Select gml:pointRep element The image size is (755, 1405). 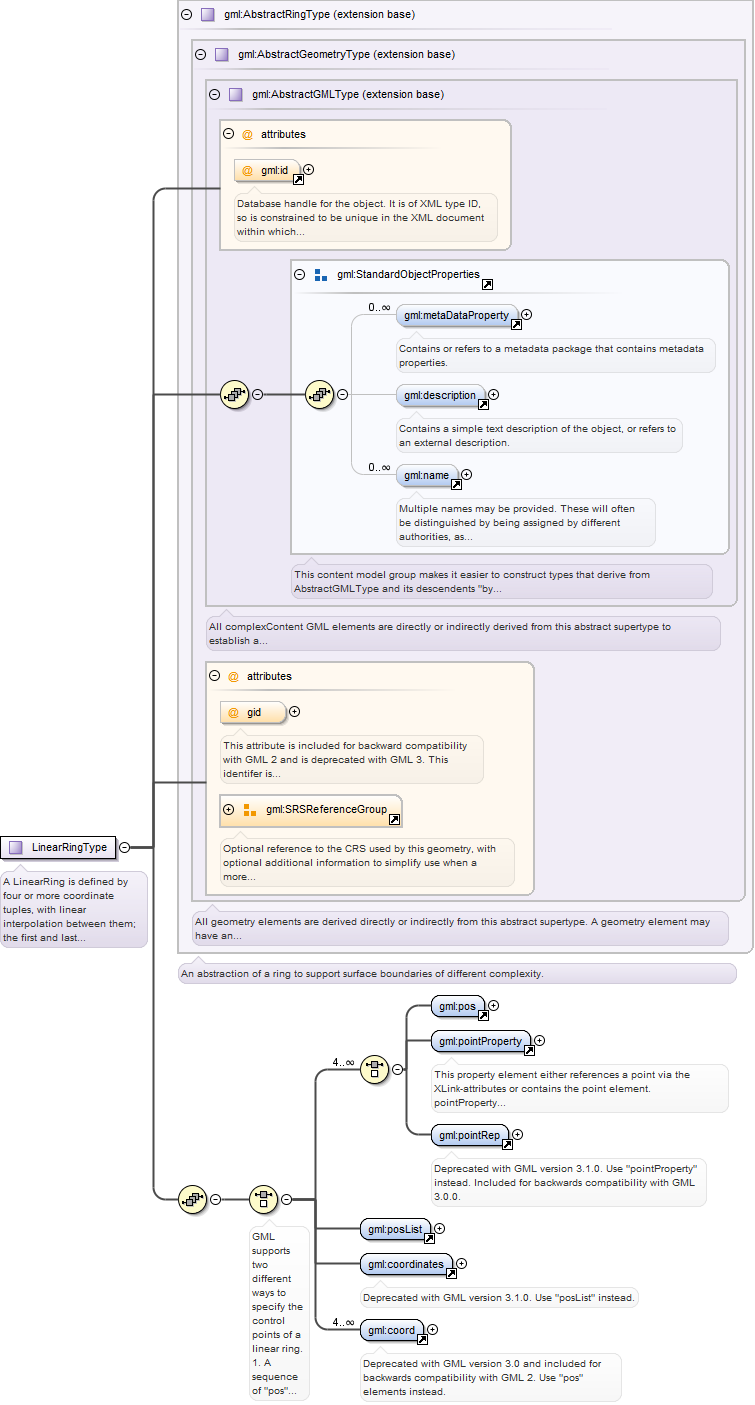[x=470, y=1135]
